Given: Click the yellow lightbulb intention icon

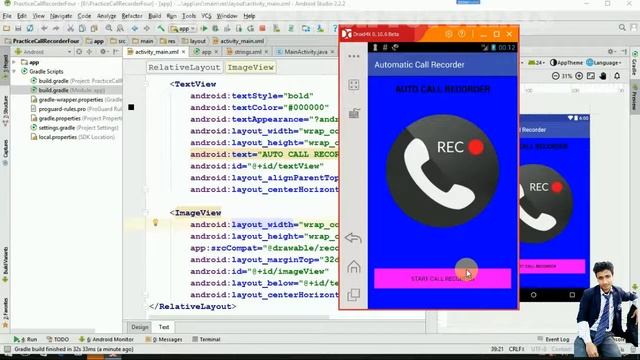Looking at the screenshot, I should (155, 223).
